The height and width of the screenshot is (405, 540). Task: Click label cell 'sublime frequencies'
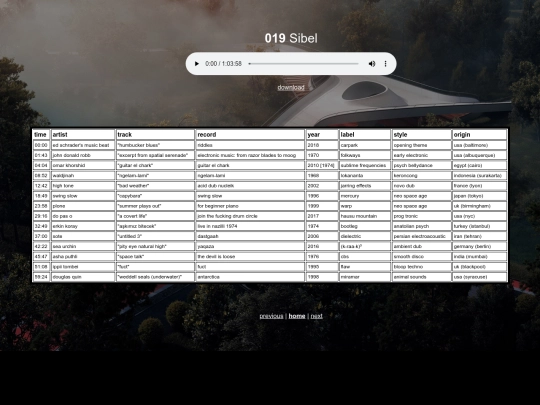pos(365,165)
